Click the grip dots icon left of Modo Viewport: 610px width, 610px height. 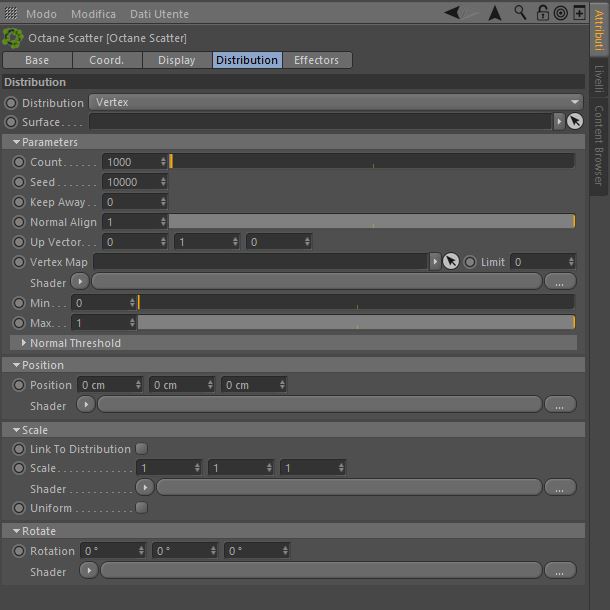pos(11,14)
